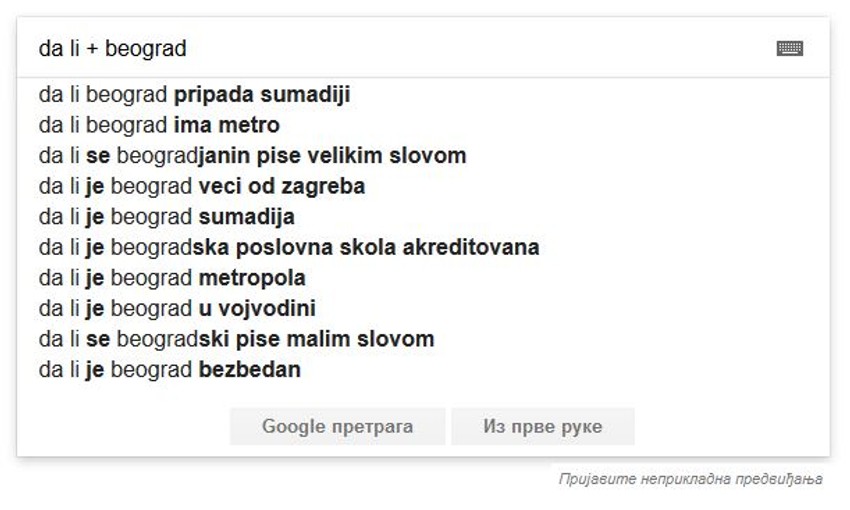Choose 'beogradska poslovna skola akreditovana' suggestion
Image resolution: width=850 pixels, height=510 pixels.
(289, 247)
